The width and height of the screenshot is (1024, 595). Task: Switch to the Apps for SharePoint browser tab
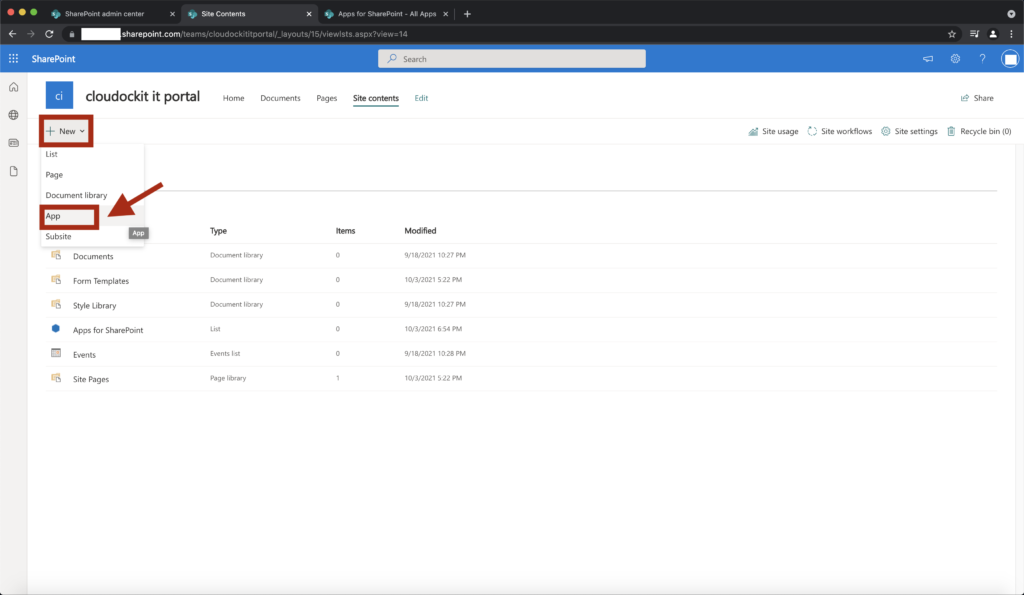[387, 14]
